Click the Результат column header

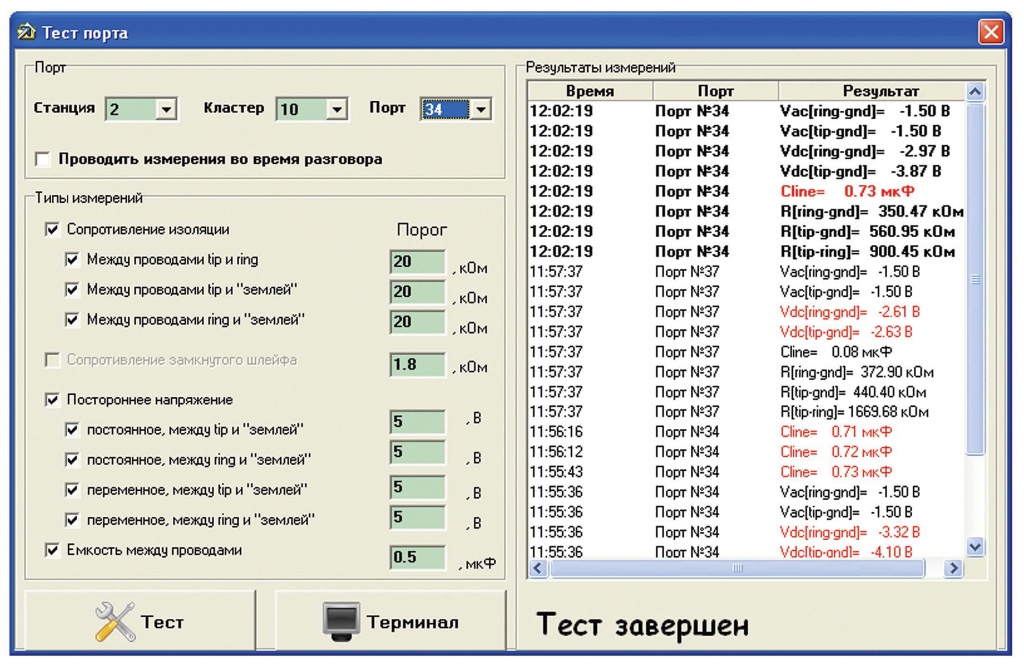tap(872, 91)
